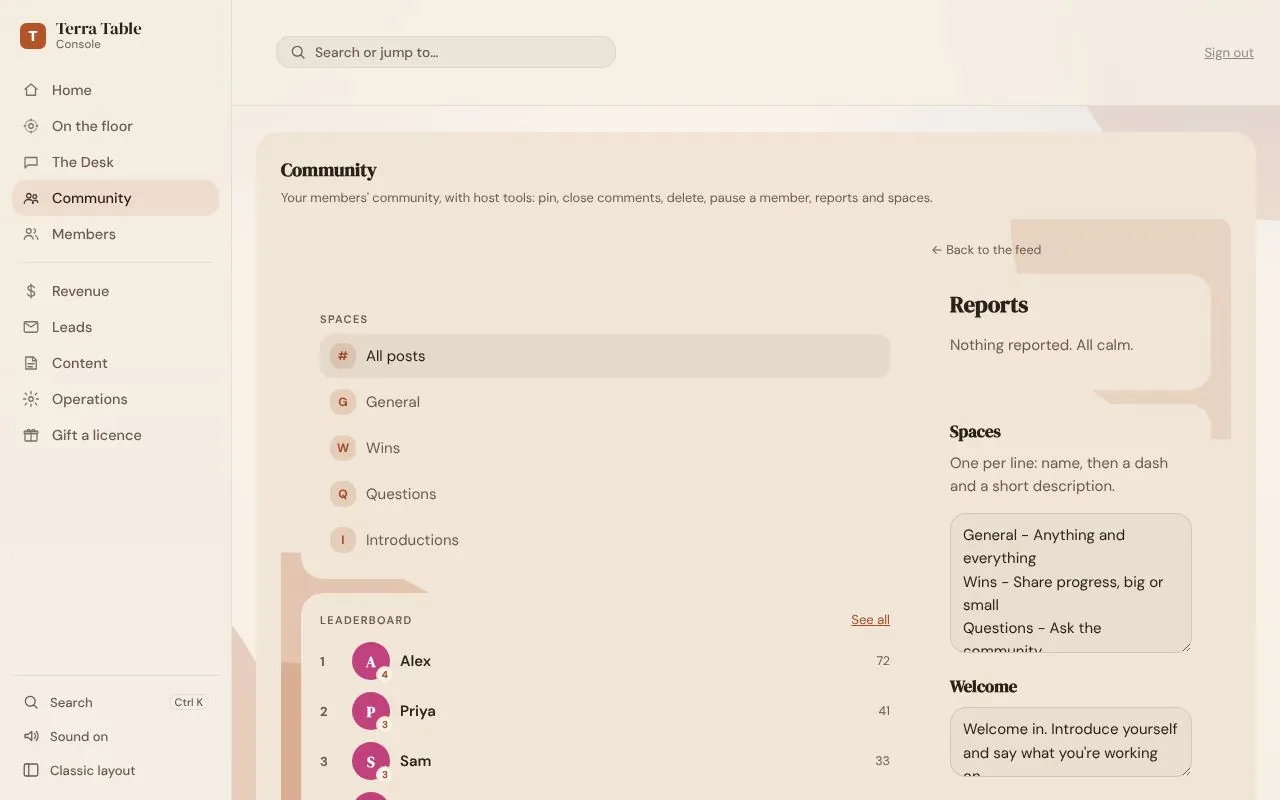This screenshot has width=1280, height=800.
Task: Open The Desk section
Action: pos(115,162)
